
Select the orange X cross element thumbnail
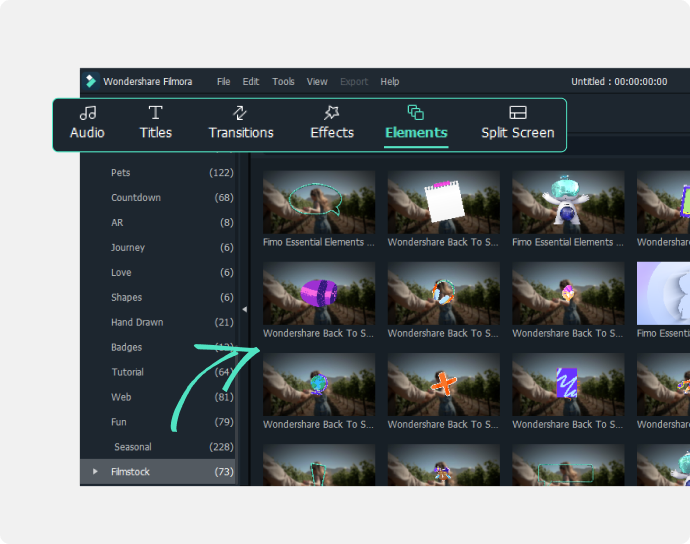click(444, 385)
